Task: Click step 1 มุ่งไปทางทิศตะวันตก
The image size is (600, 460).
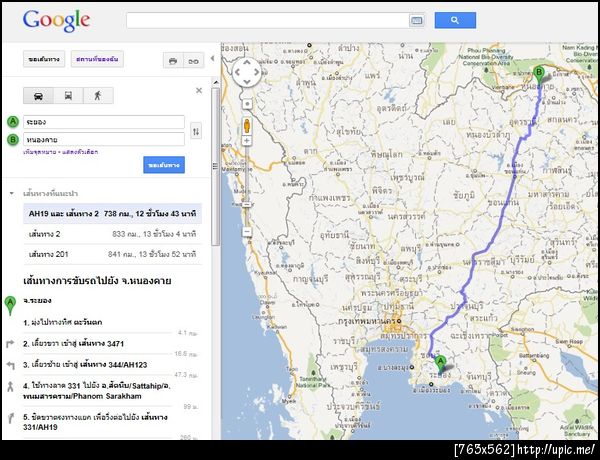Action: point(63,323)
